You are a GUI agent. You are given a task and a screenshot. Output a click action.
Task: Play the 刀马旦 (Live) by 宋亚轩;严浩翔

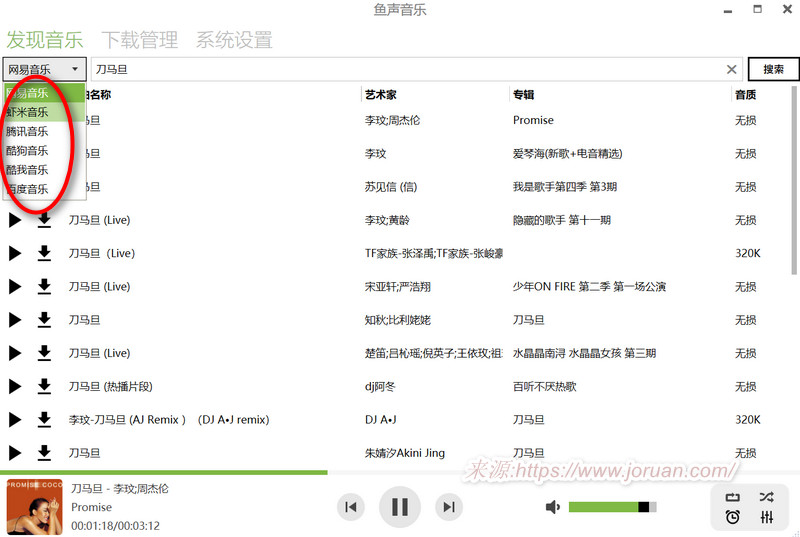point(15,287)
